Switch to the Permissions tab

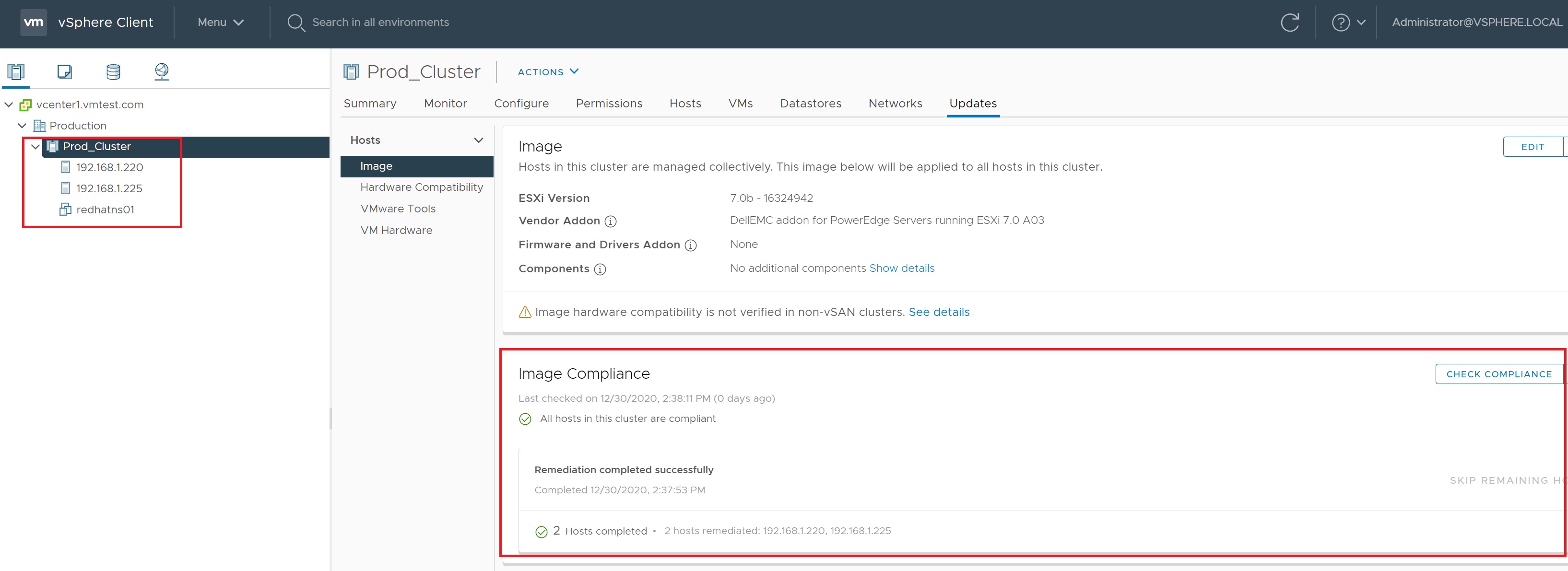tap(609, 104)
